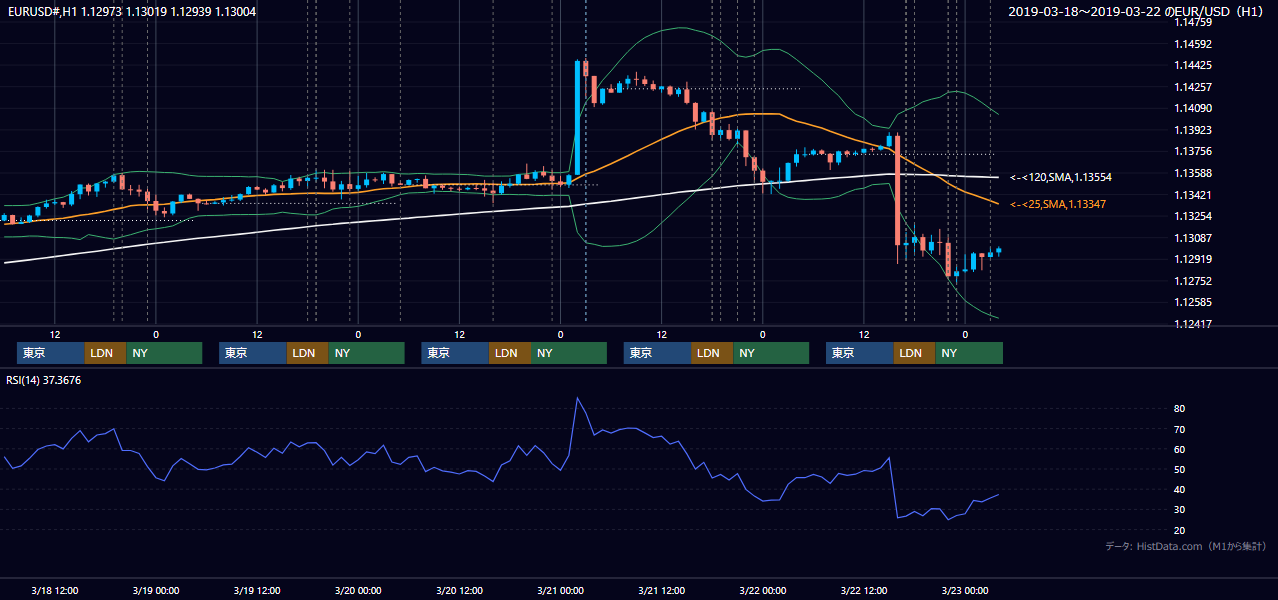Click RSI scale value 70
This screenshot has width=1278, height=600.
tap(1180, 429)
